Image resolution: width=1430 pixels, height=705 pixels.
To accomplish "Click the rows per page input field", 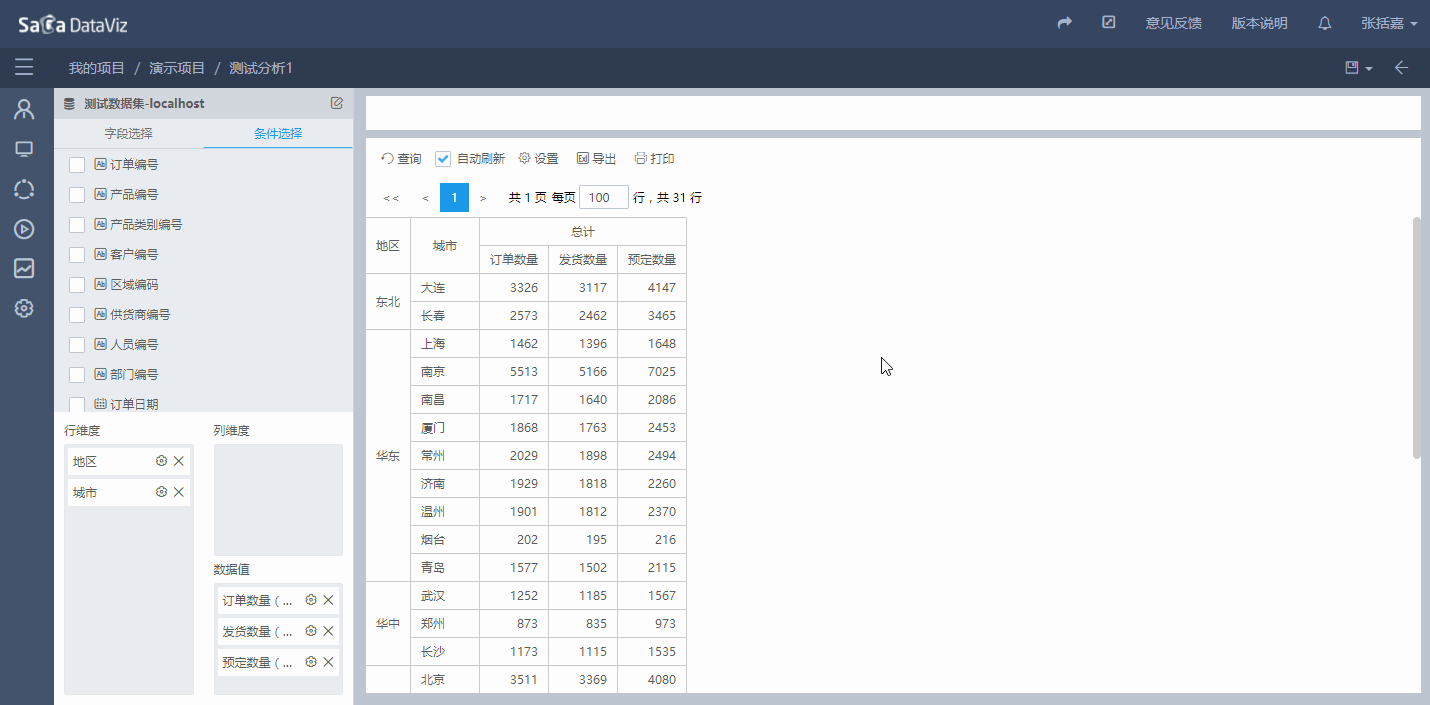I will tap(604, 198).
